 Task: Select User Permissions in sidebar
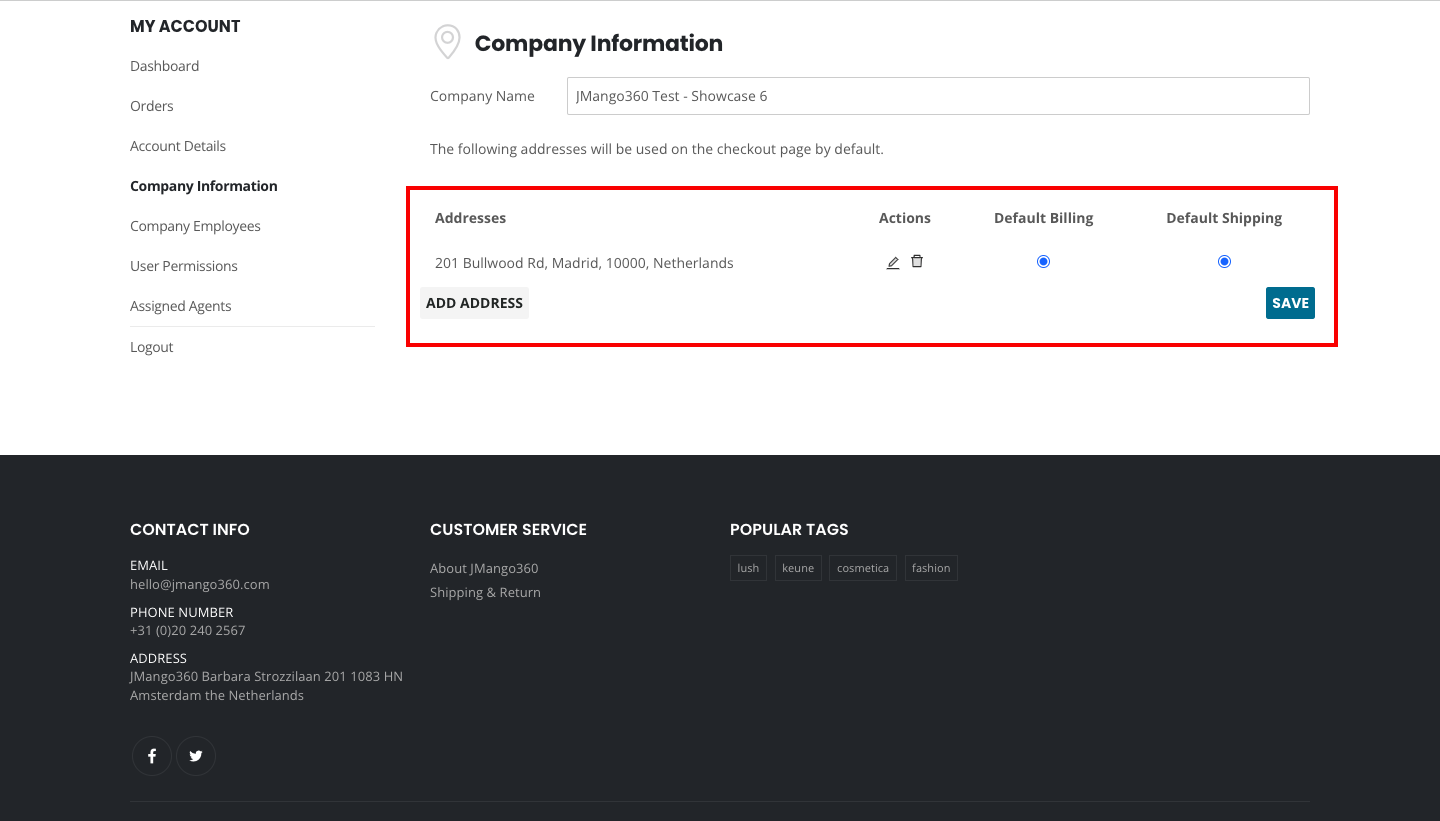tap(184, 266)
